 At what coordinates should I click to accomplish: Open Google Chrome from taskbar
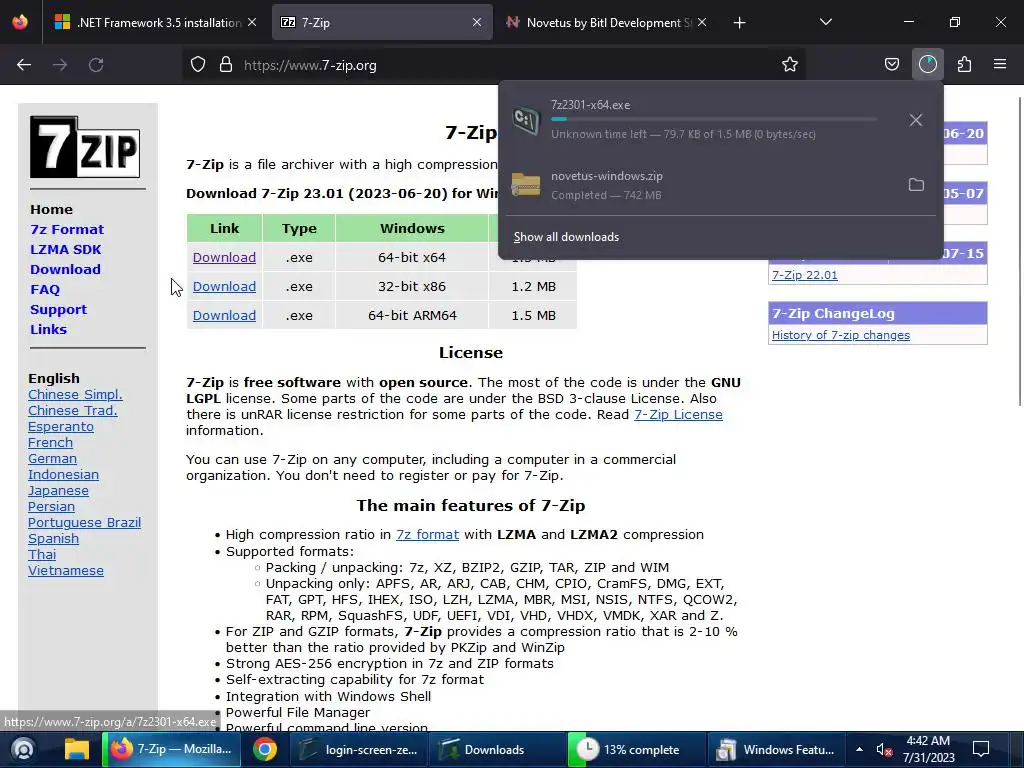(264, 750)
